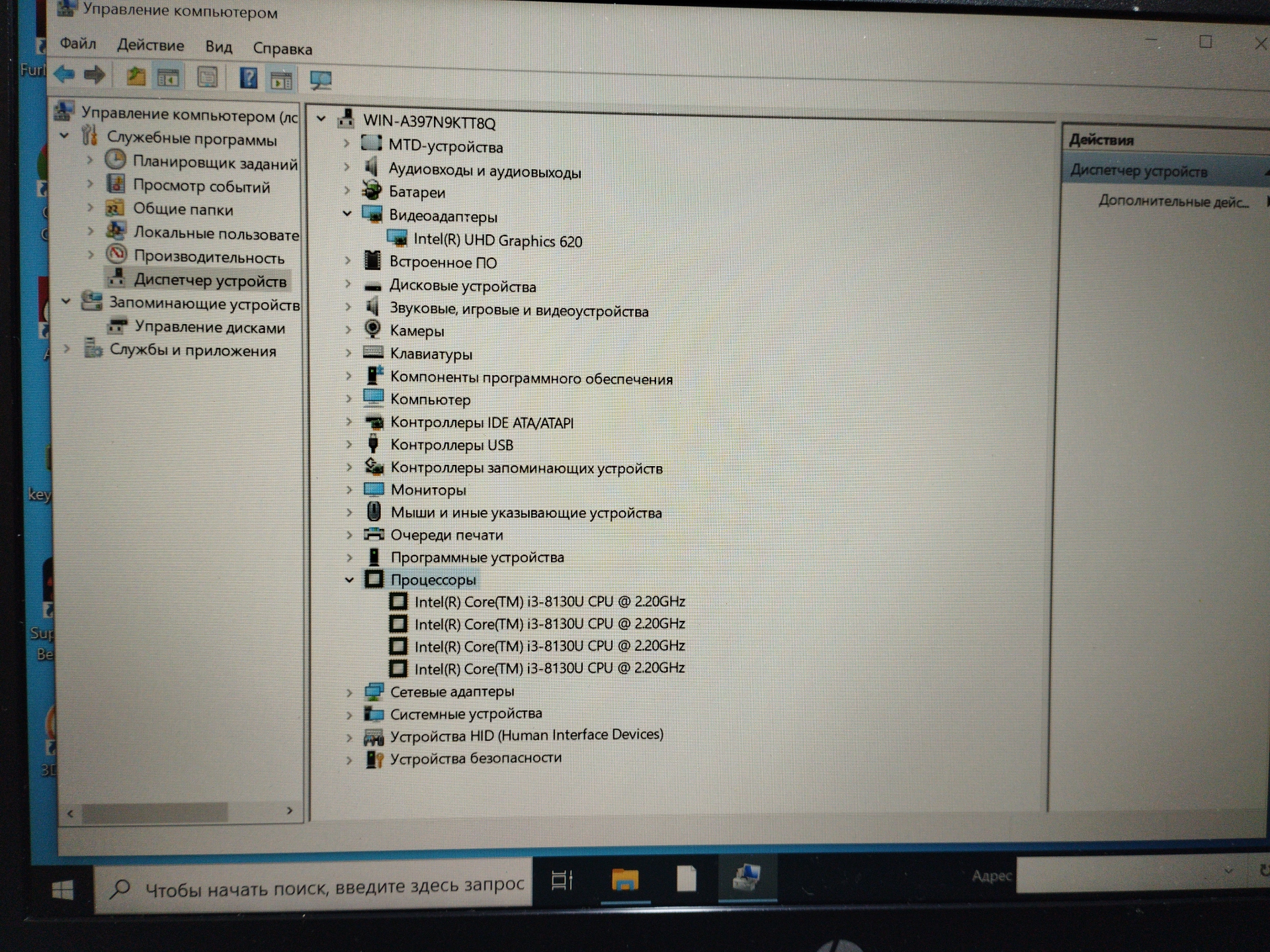
Task: Collapse the Видеоадаптеры category
Action: click(x=347, y=214)
